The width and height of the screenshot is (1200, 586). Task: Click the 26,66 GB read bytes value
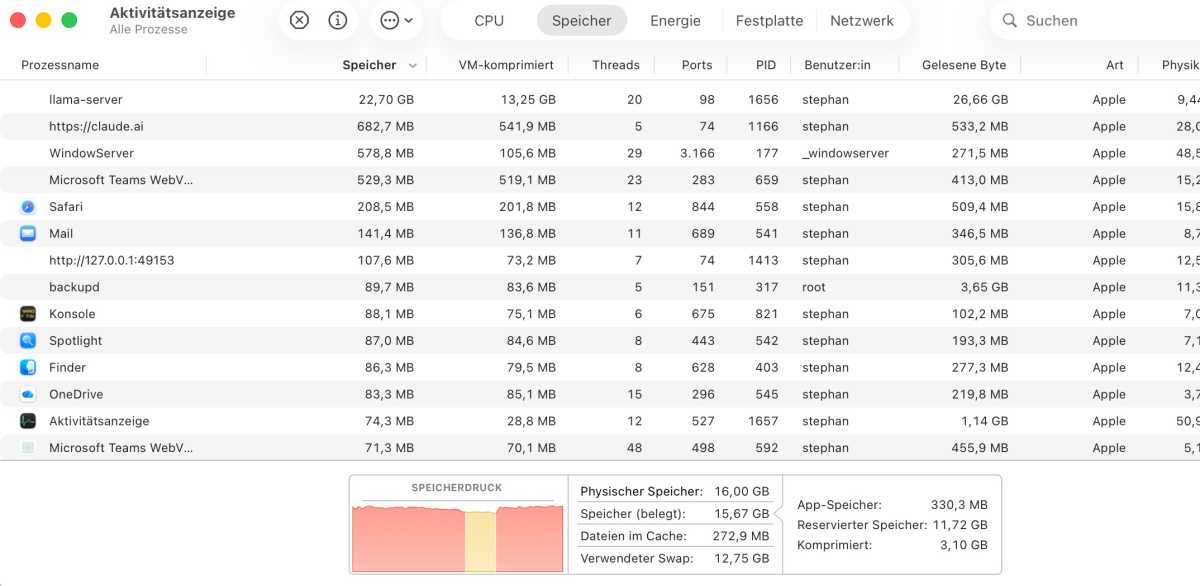(980, 100)
